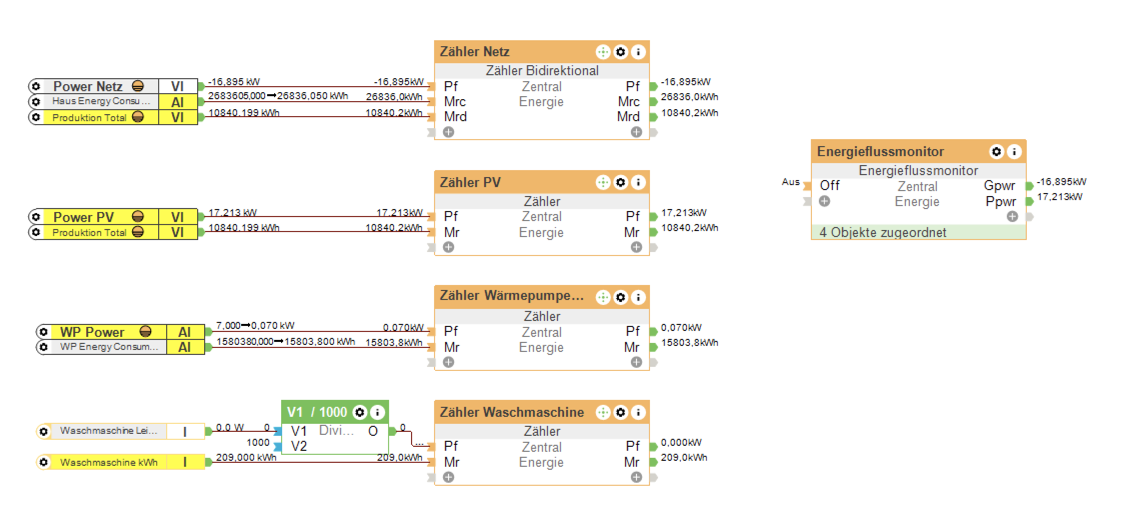Select the Energieflussmonitor block title bar
1133x515 pixels.
tap(918, 152)
